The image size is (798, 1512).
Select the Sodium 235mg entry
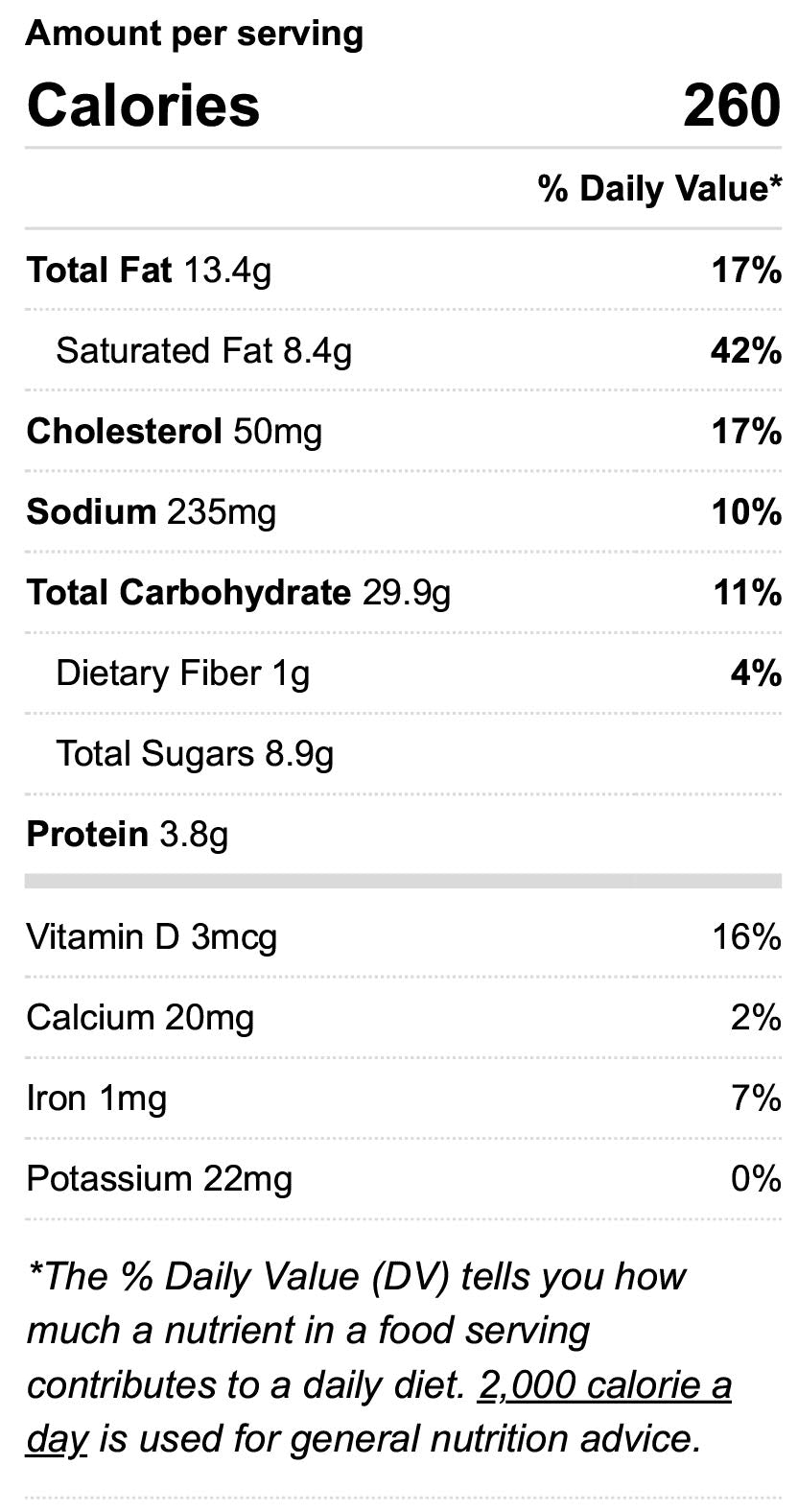tap(152, 512)
